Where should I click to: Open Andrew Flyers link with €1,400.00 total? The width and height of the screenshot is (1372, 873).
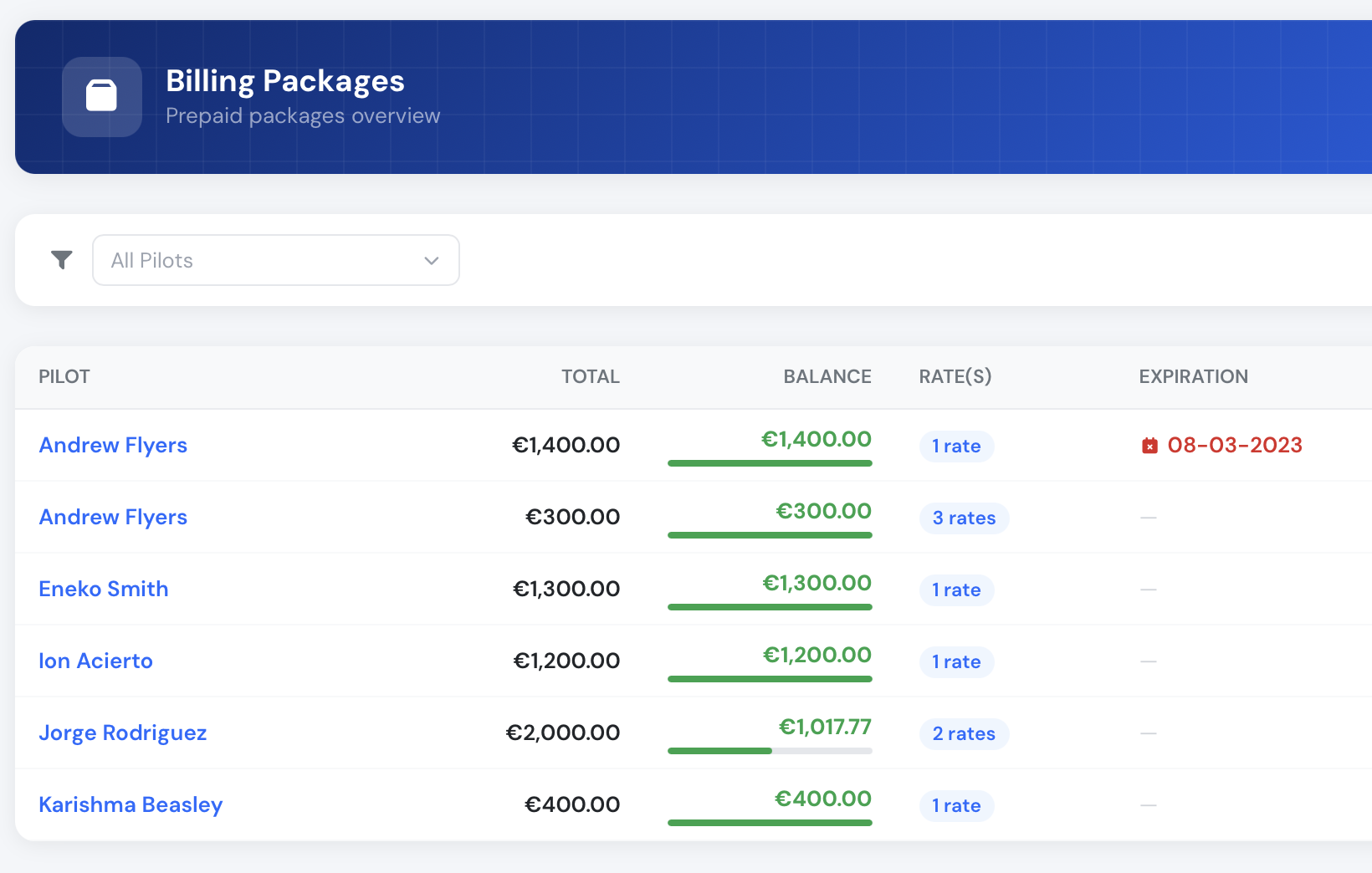pyautogui.click(x=113, y=445)
